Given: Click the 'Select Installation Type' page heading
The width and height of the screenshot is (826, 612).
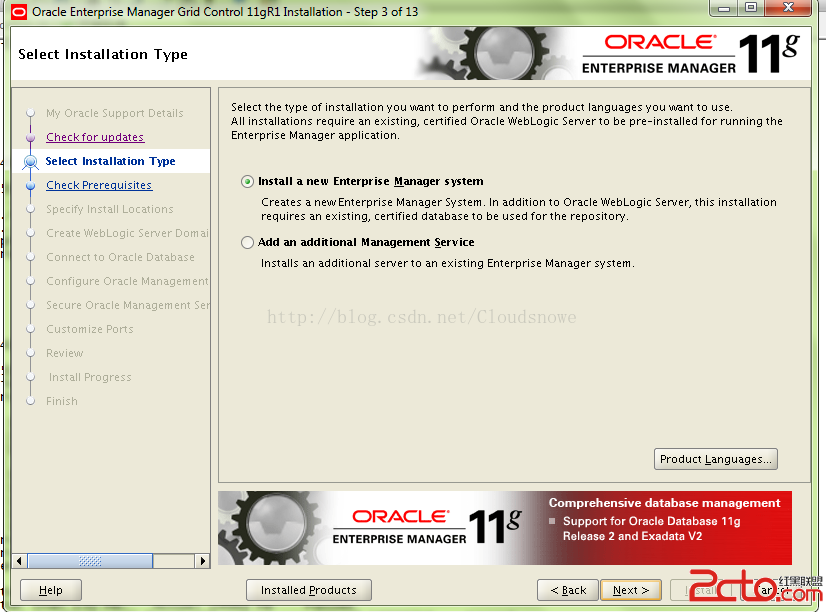Looking at the screenshot, I should [103, 54].
